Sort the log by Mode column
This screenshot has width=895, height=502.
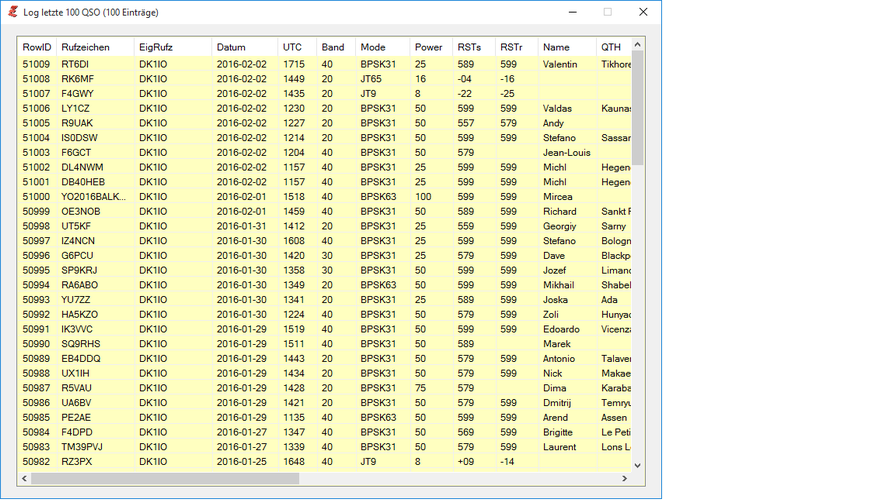tap(373, 47)
